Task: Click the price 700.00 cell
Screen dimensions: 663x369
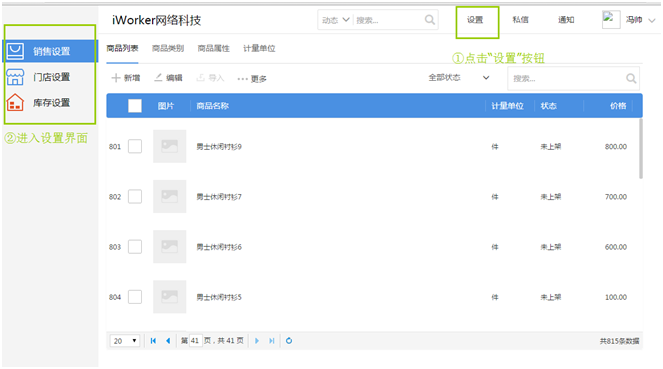Action: tap(616, 197)
